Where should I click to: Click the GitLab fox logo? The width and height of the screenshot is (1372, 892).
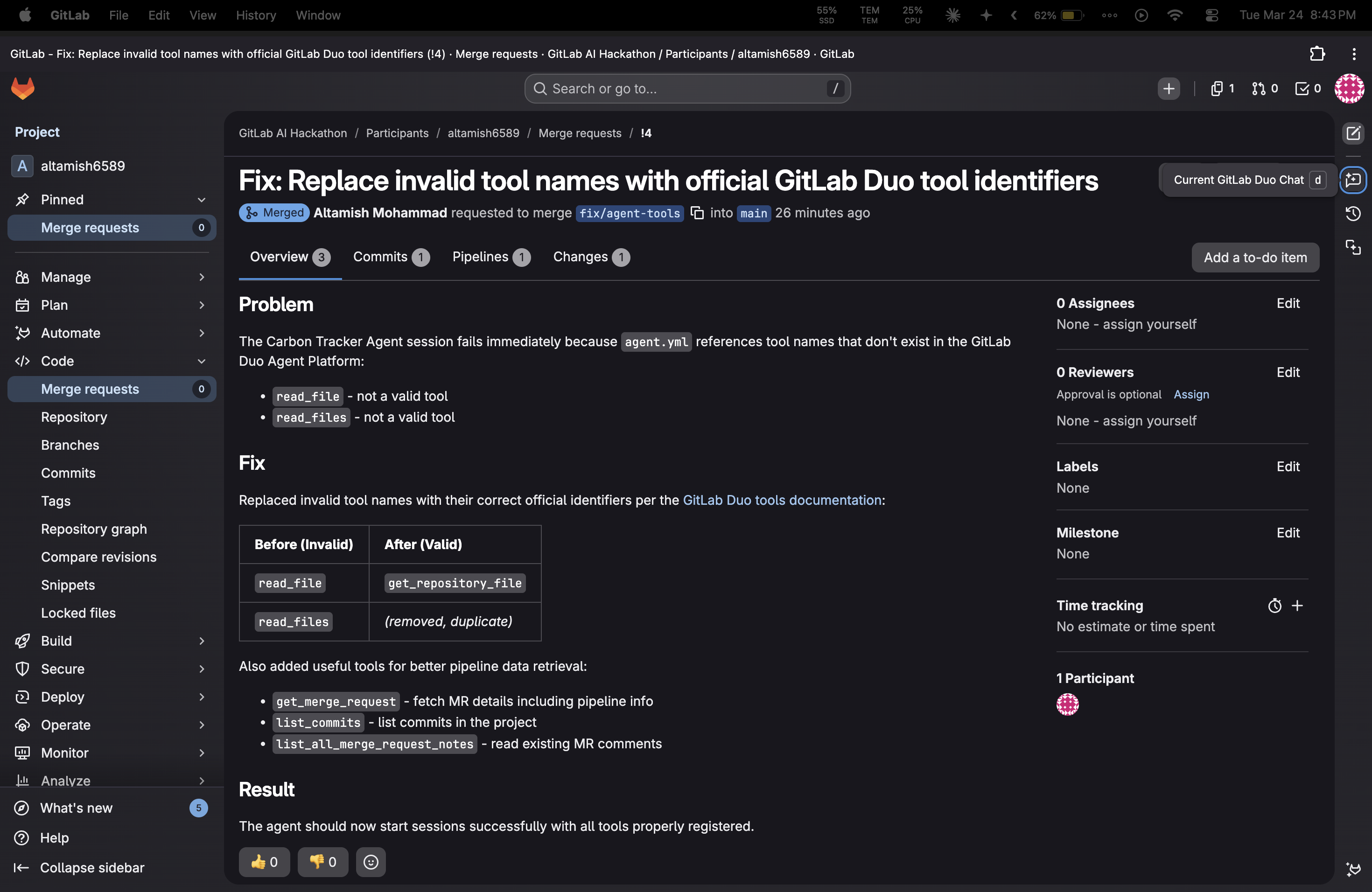(x=23, y=88)
